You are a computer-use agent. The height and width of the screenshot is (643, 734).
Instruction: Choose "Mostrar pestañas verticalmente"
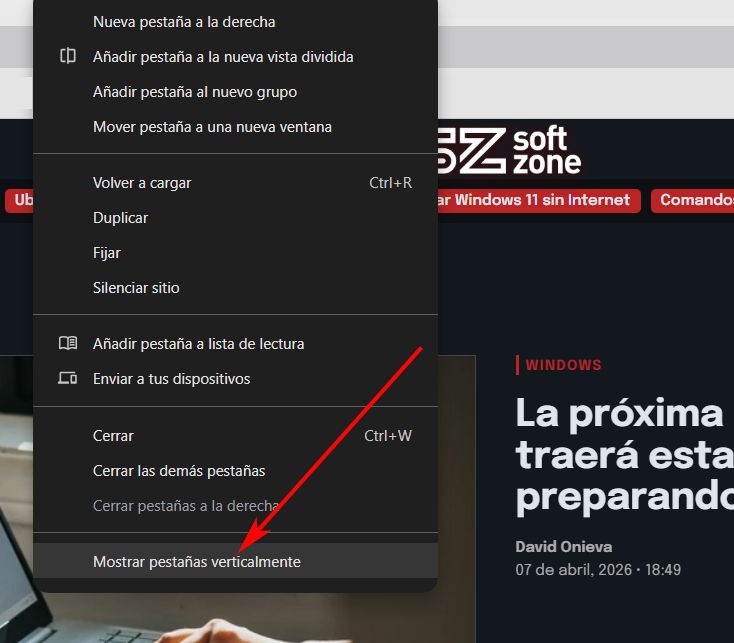(235, 561)
